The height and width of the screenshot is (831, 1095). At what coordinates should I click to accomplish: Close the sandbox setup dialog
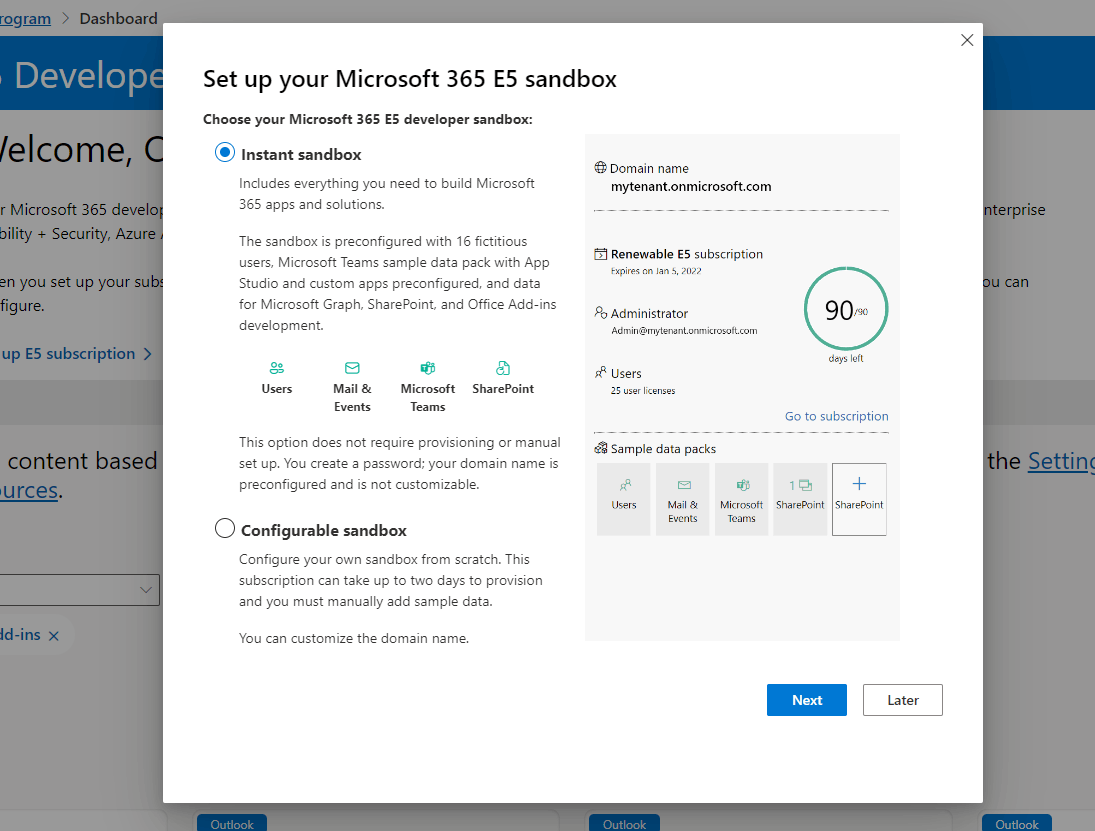coord(967,41)
